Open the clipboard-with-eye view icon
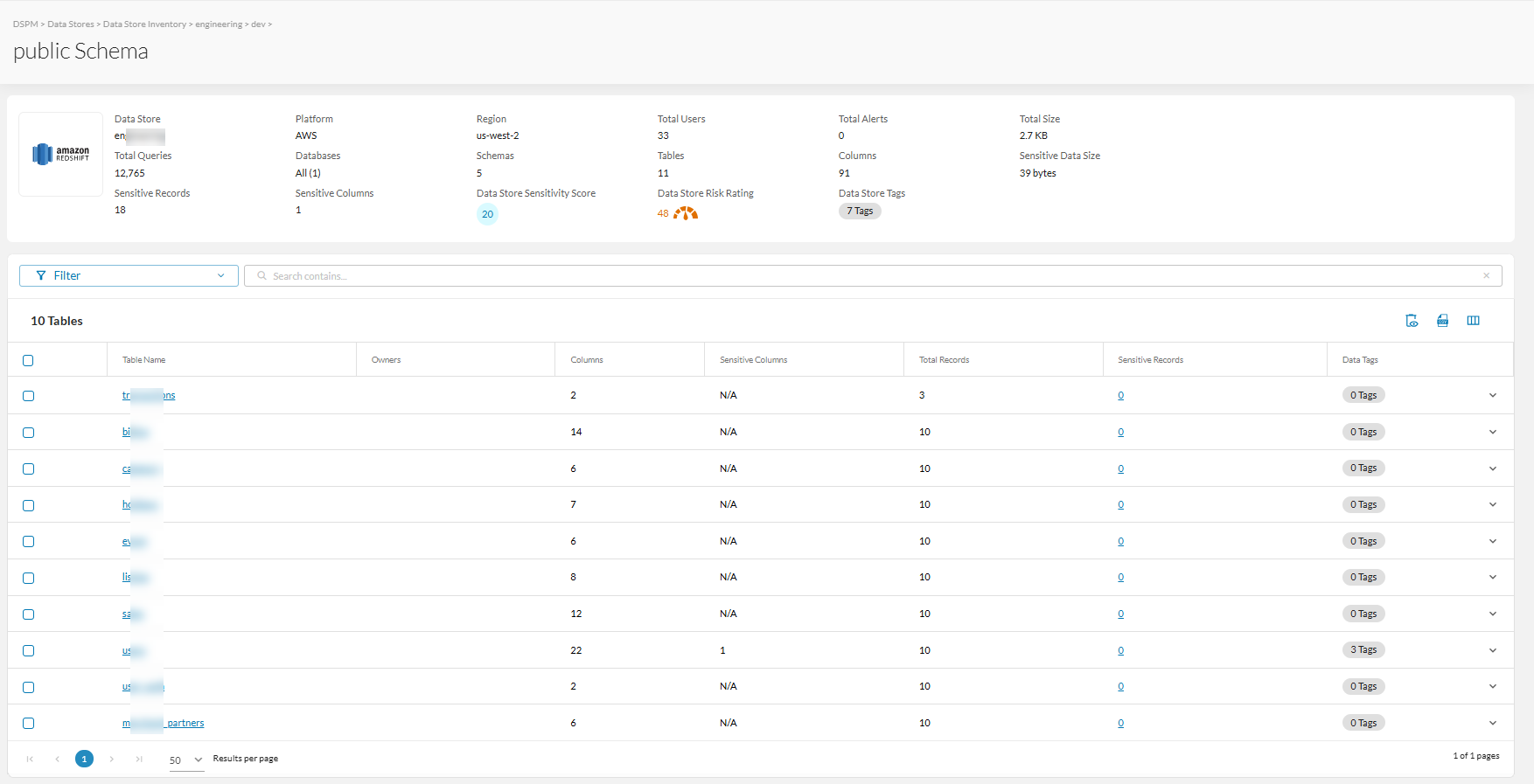Viewport: 1534px width, 784px height. pos(1412,321)
